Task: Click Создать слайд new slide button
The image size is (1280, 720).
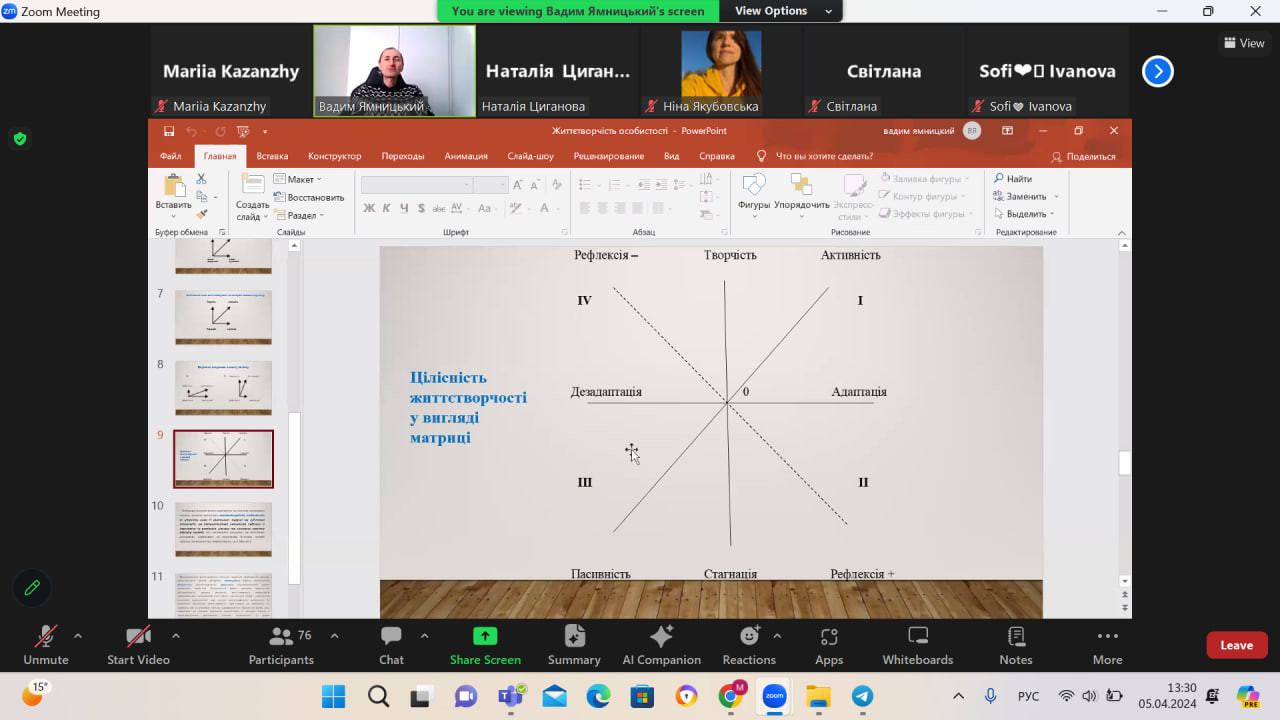Action: tap(253, 196)
